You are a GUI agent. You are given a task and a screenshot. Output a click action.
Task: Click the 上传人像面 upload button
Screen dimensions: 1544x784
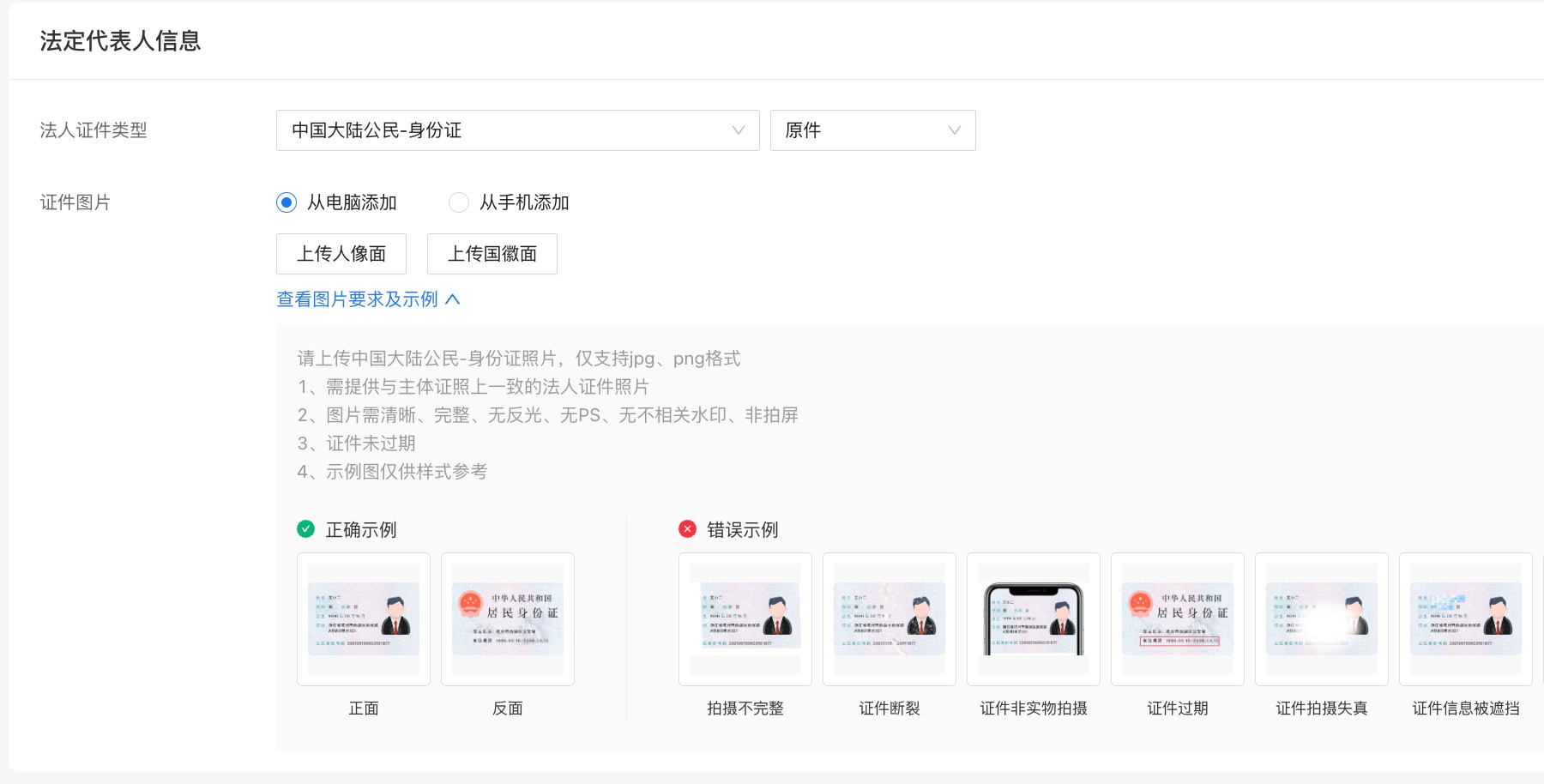341,254
